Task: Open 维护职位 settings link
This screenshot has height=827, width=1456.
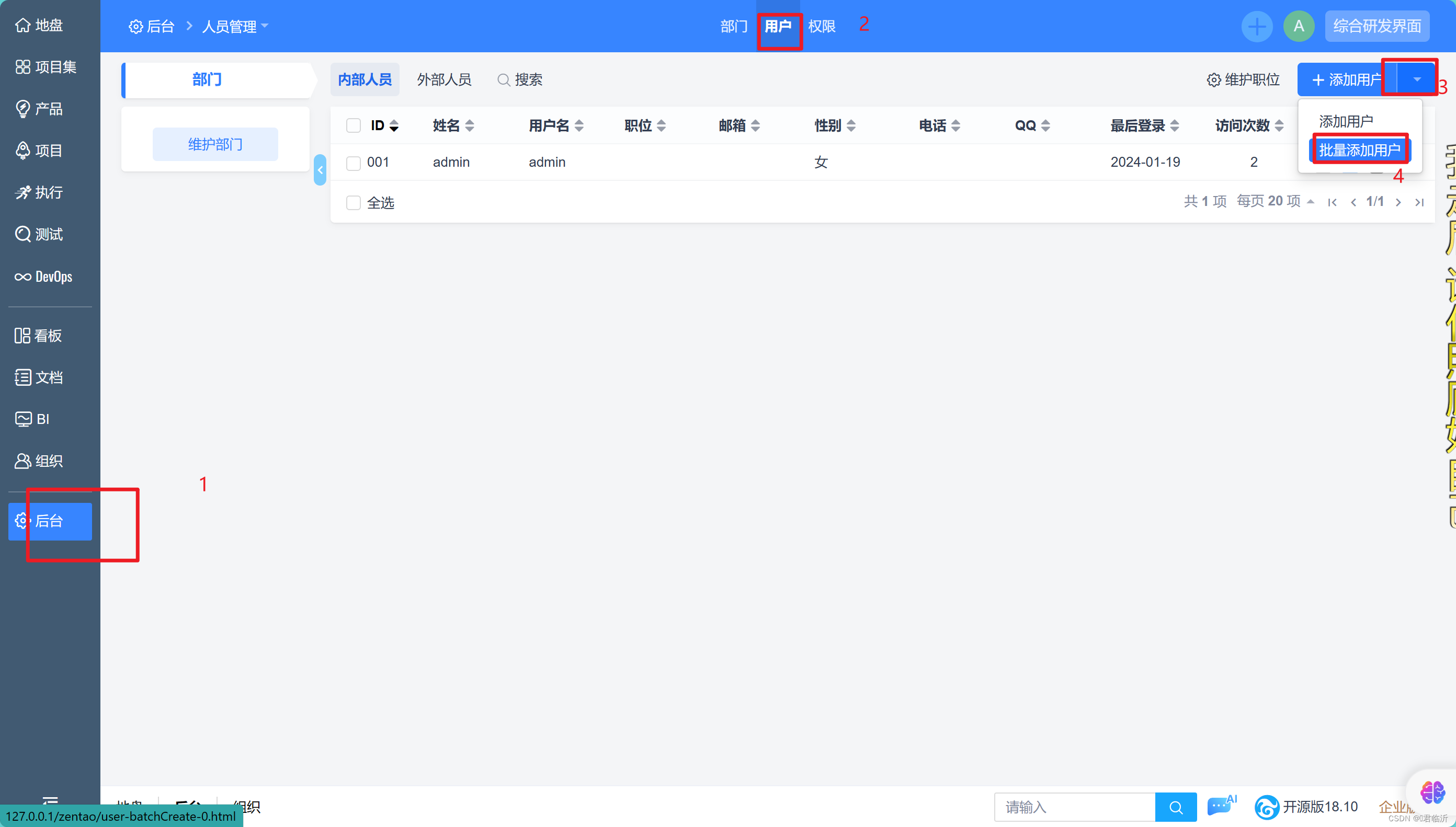Action: (x=1244, y=80)
